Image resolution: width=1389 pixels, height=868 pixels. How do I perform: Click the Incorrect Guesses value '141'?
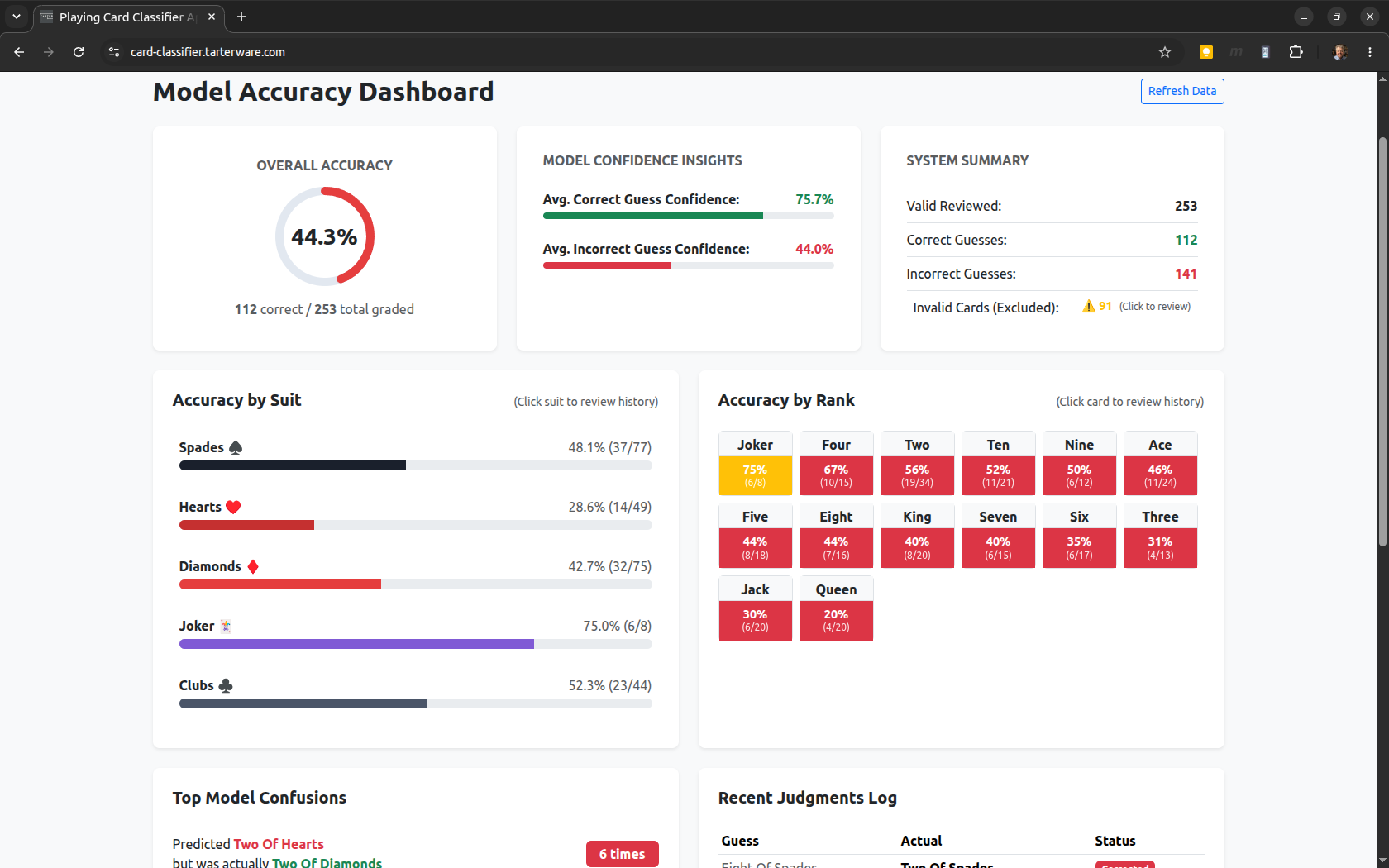point(1186,274)
